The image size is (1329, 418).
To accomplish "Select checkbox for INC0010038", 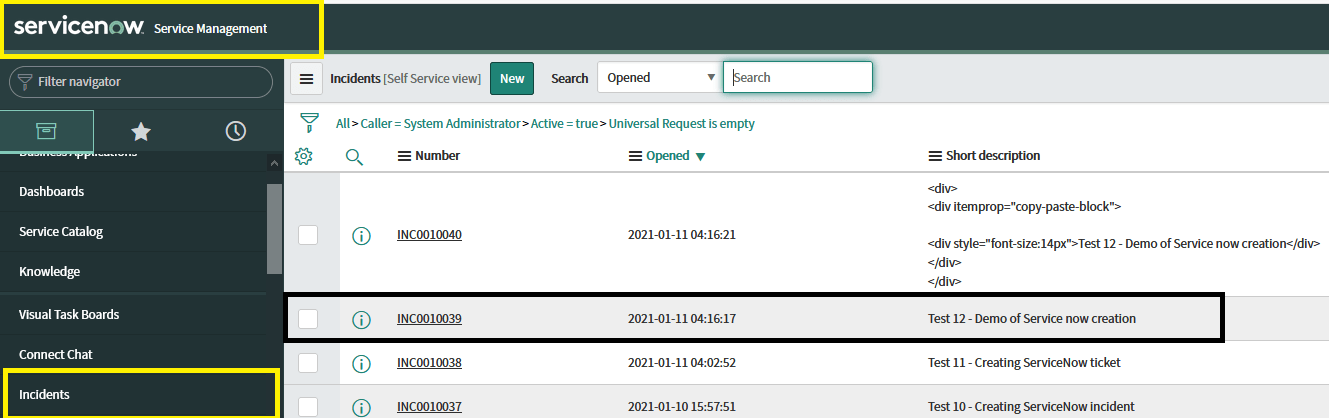I will [308, 362].
